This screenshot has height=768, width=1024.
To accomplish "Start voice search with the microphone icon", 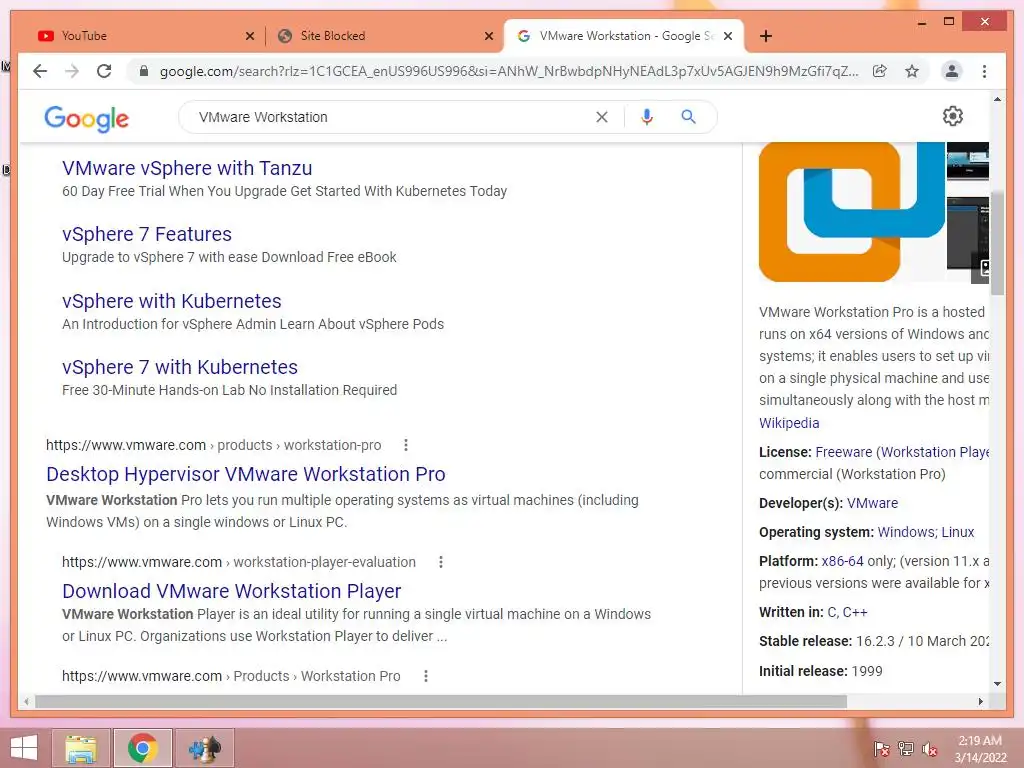I will pyautogui.click(x=647, y=117).
